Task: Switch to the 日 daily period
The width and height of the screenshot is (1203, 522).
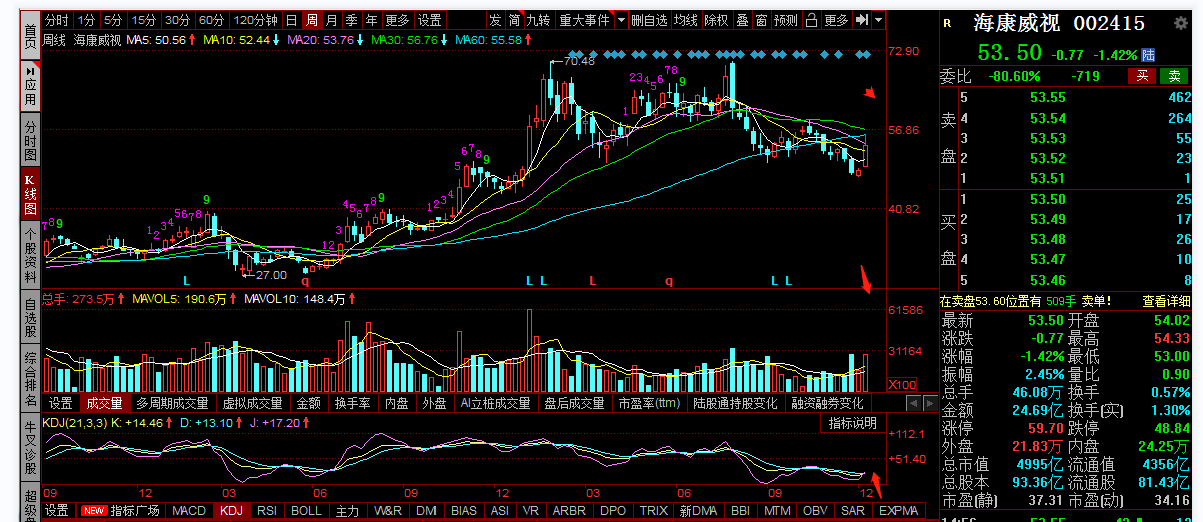Action: [x=291, y=20]
